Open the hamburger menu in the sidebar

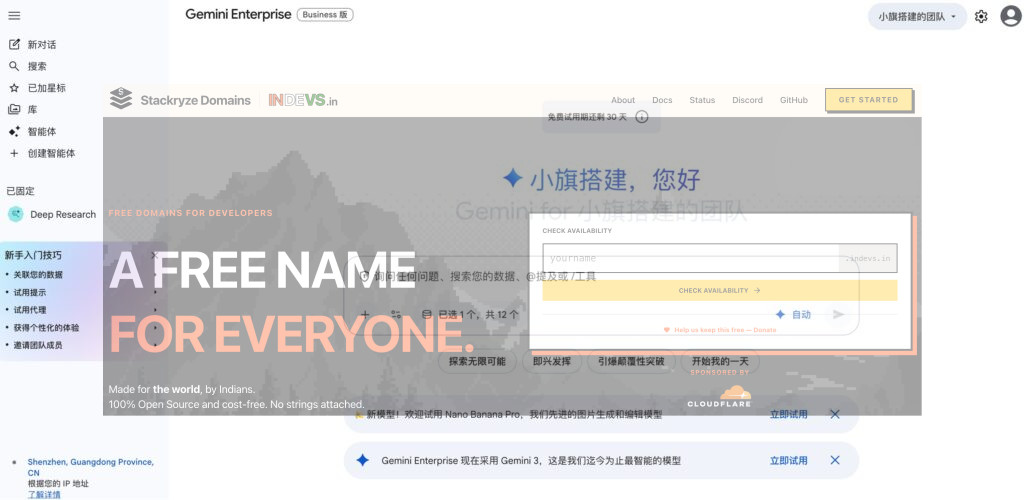tap(14, 16)
